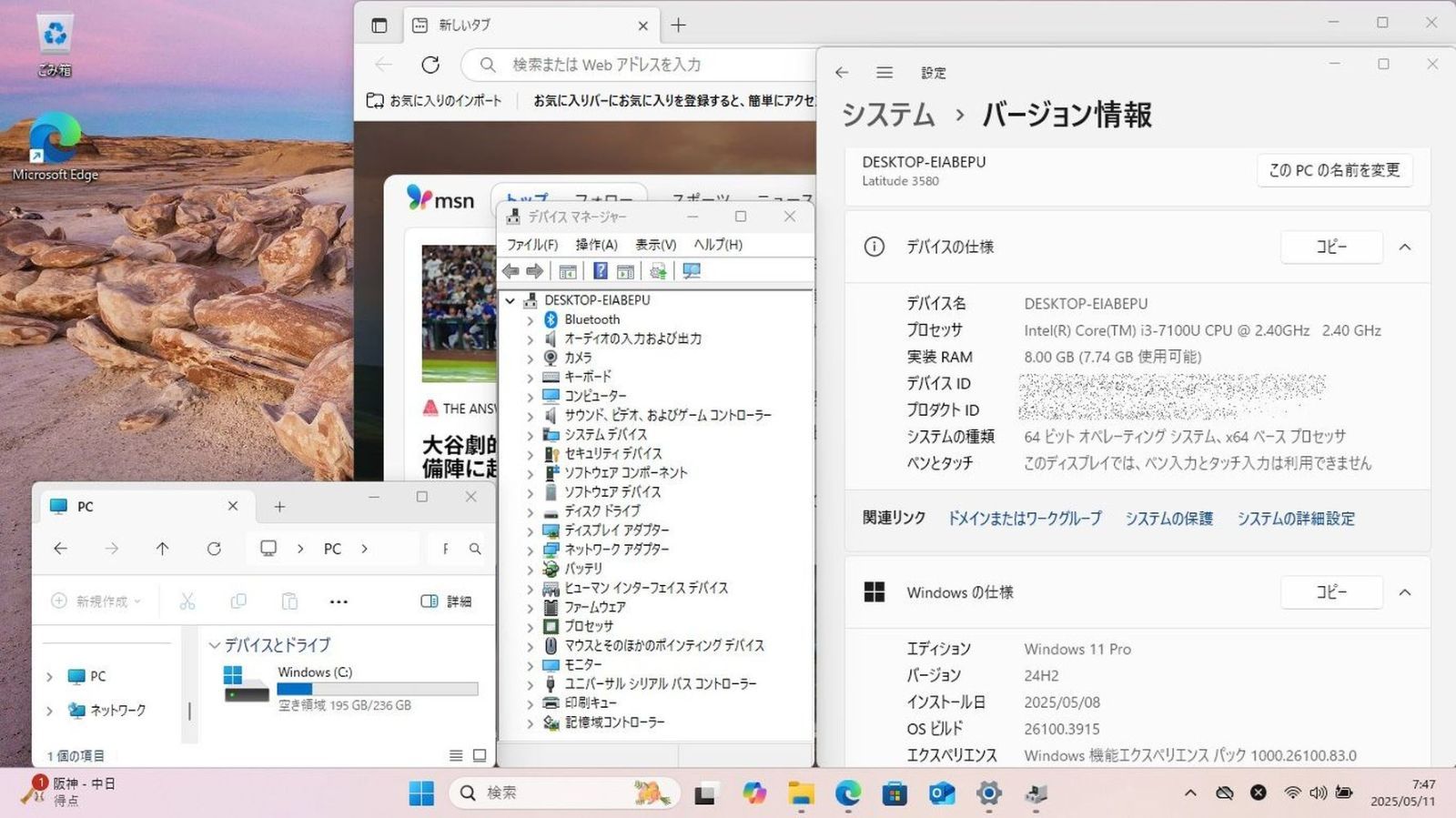Open the baseball news thumbnail on msn

(x=459, y=313)
